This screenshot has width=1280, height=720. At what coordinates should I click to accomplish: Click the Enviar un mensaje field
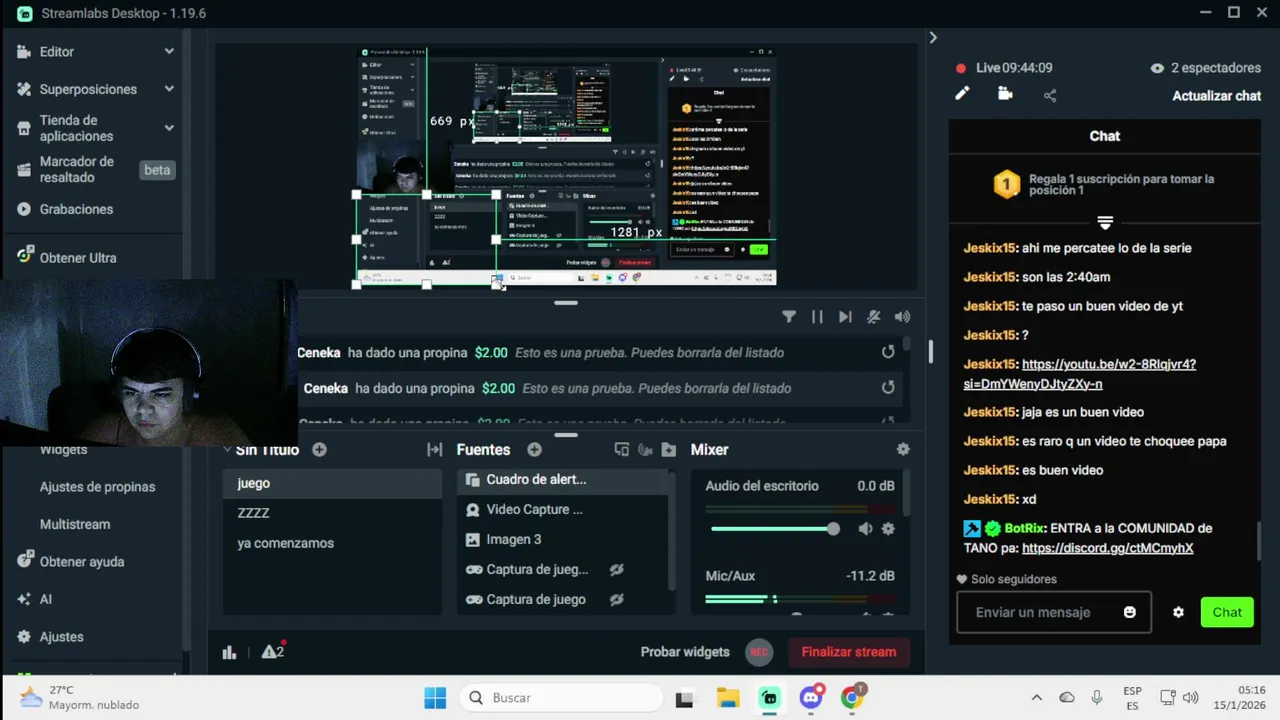pos(1054,612)
